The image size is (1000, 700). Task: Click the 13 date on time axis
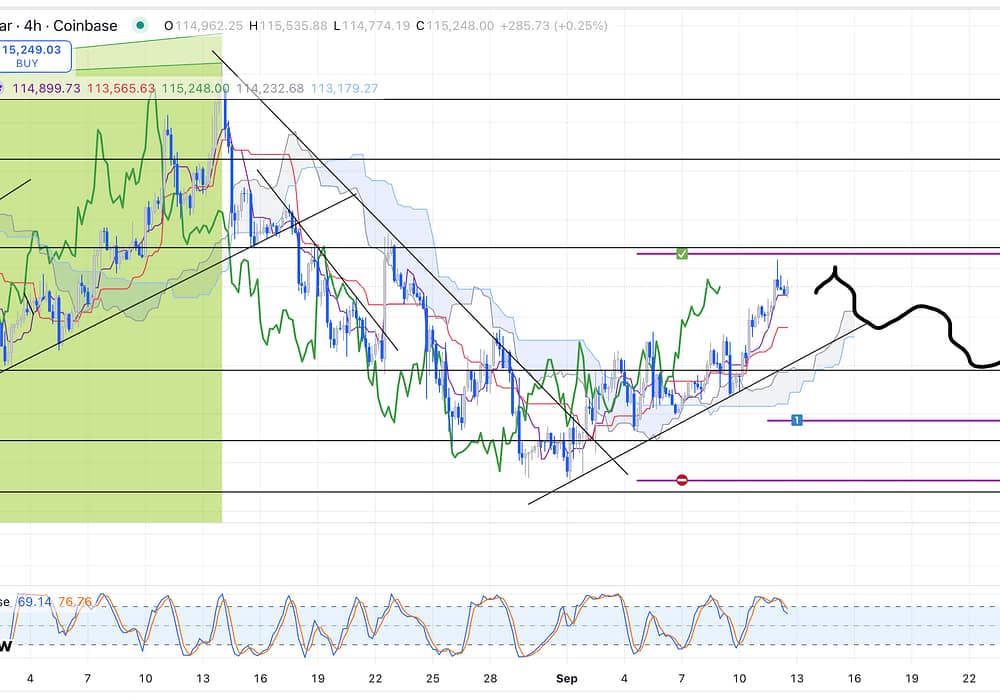[795, 678]
